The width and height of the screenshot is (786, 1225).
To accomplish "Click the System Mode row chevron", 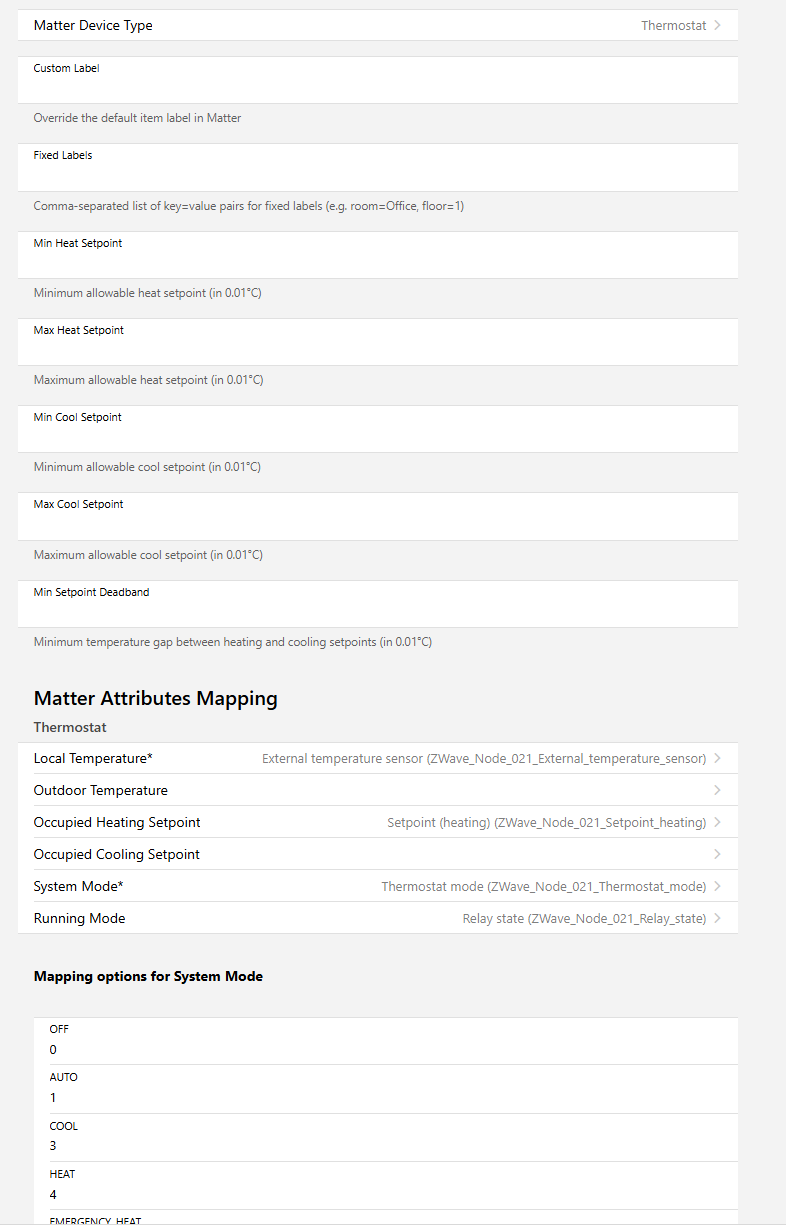I will [x=718, y=887].
